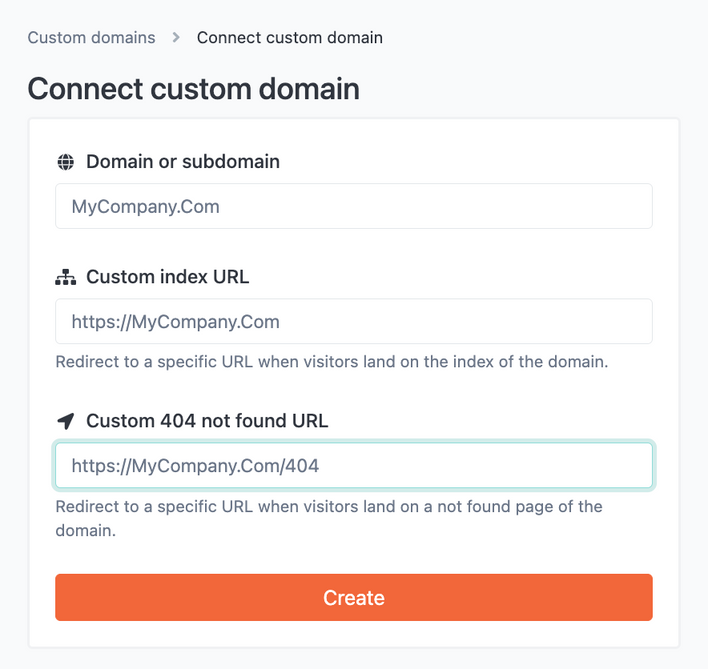This screenshot has height=669, width=708.
Task: Focus the Custom index URL input field
Action: point(354,321)
